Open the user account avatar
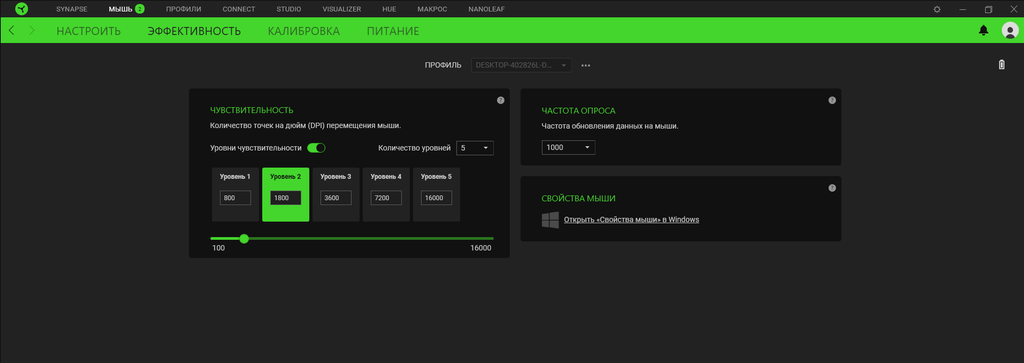Screen dimensions: 1024x363 (x=1010, y=31)
